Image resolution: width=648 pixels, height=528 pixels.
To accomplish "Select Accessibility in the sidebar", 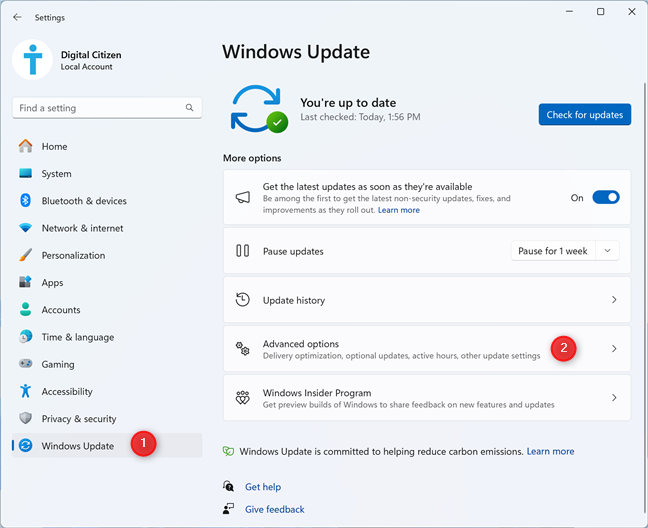I will [x=107, y=391].
